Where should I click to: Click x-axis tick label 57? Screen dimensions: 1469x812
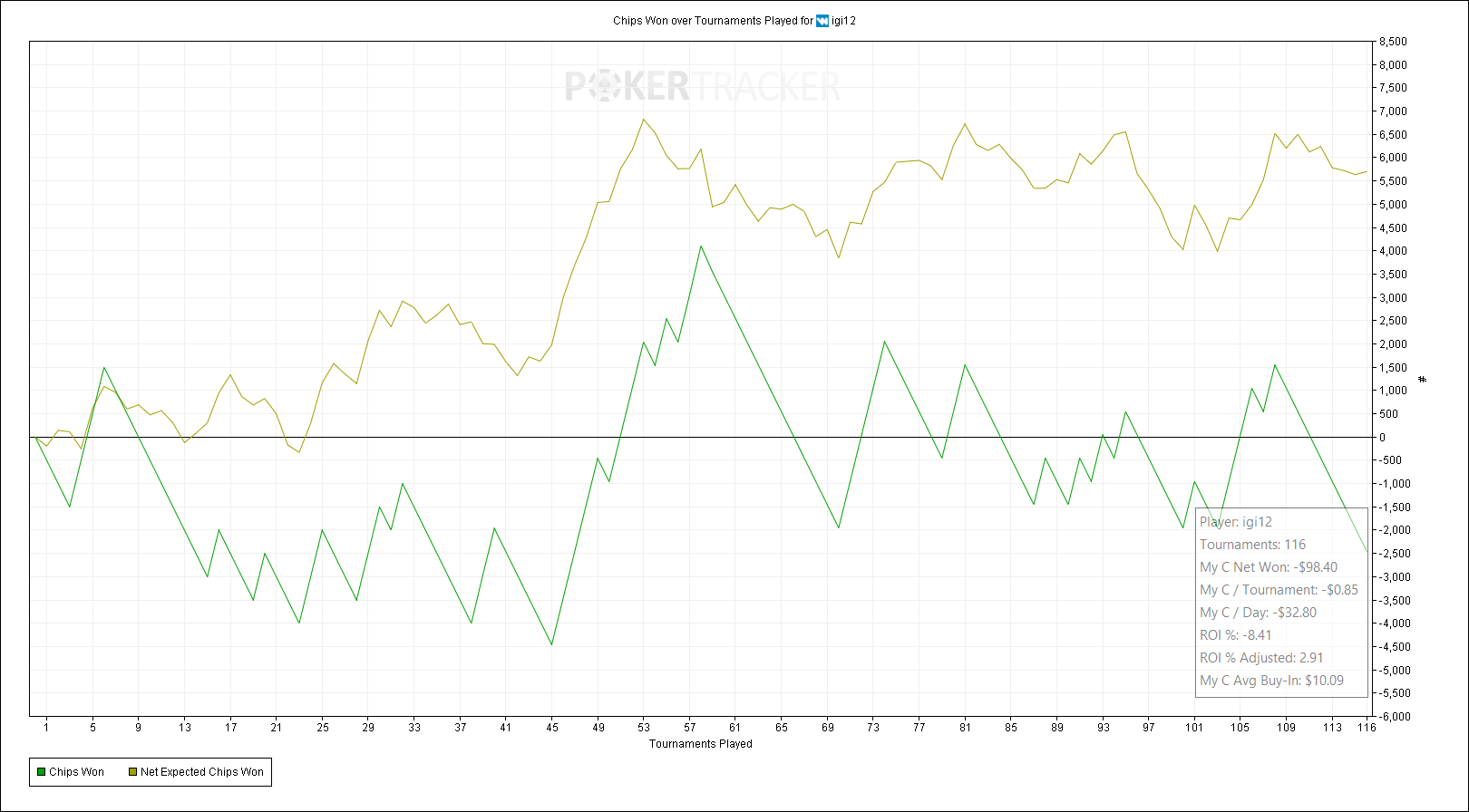click(690, 727)
